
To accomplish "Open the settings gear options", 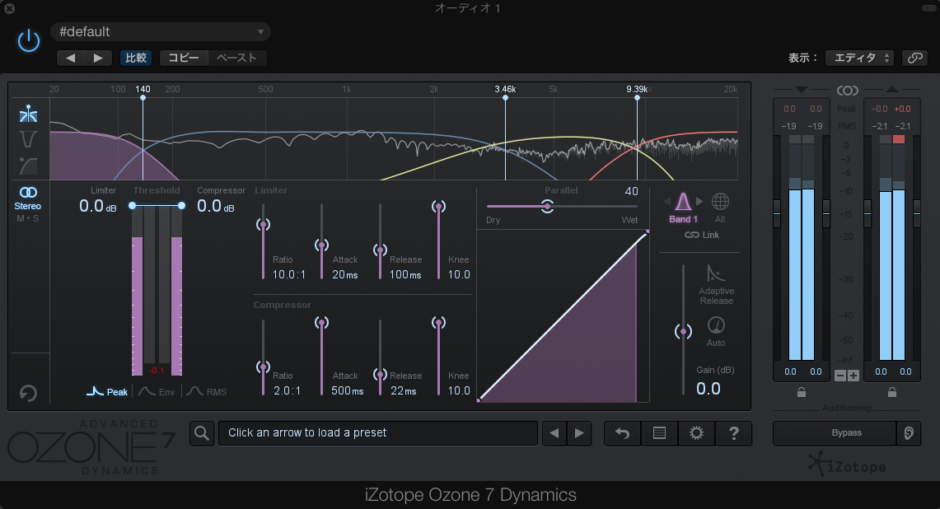I will point(696,433).
